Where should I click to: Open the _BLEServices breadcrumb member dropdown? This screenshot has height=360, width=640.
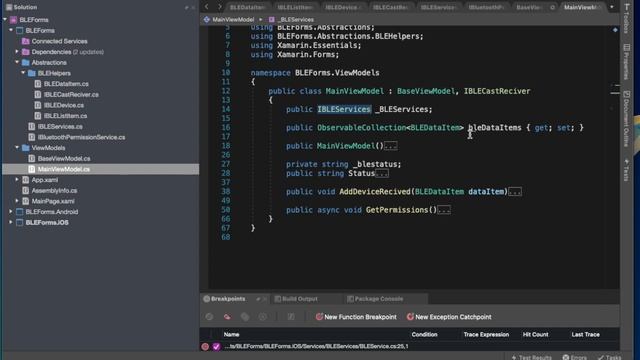click(x=291, y=19)
